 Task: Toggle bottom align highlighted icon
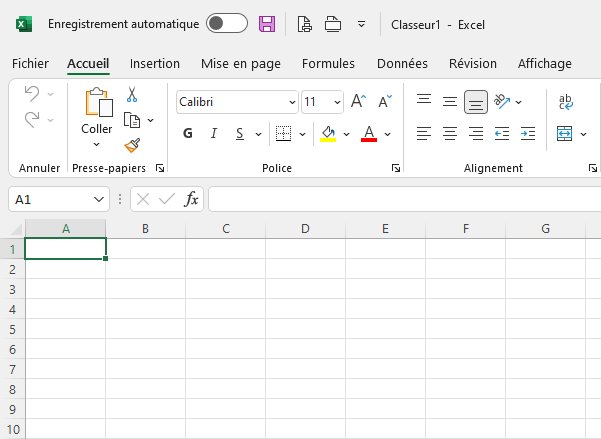click(x=476, y=102)
